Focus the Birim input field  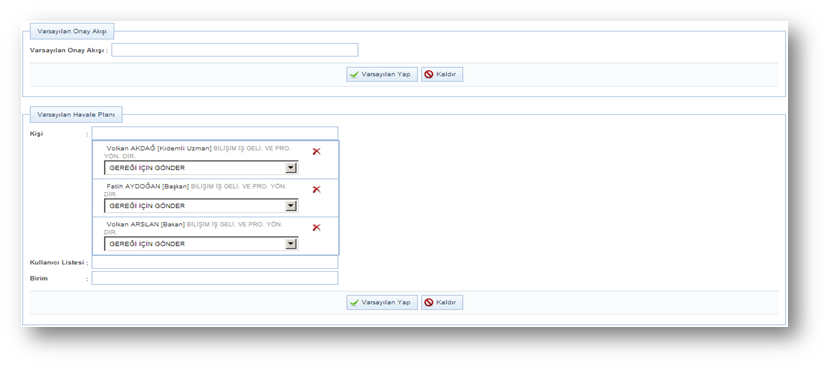click(x=214, y=278)
